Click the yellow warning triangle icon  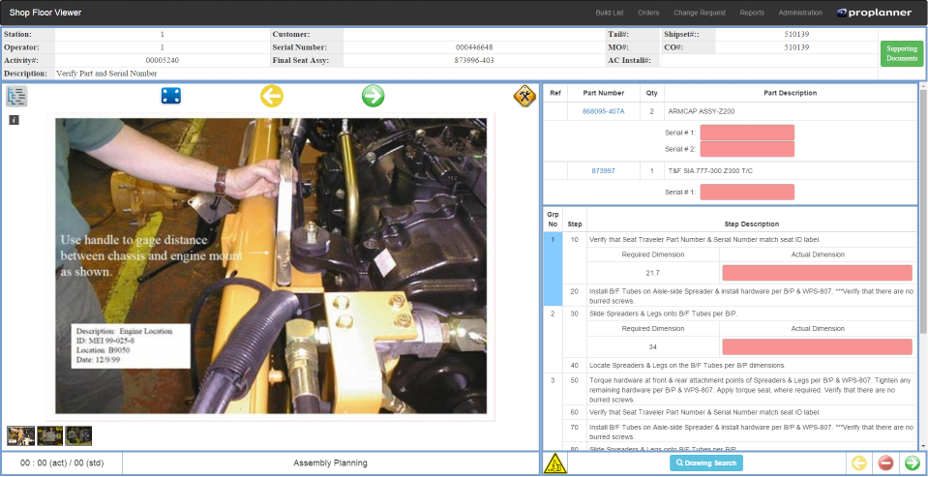coord(554,463)
